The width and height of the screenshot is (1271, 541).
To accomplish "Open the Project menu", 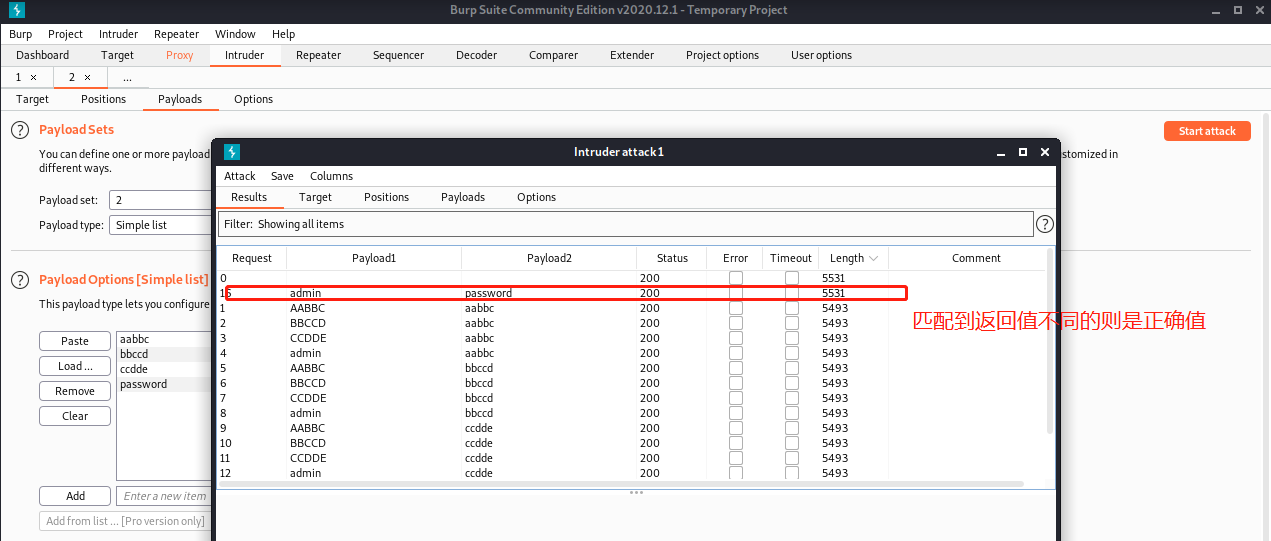I will (x=65, y=34).
